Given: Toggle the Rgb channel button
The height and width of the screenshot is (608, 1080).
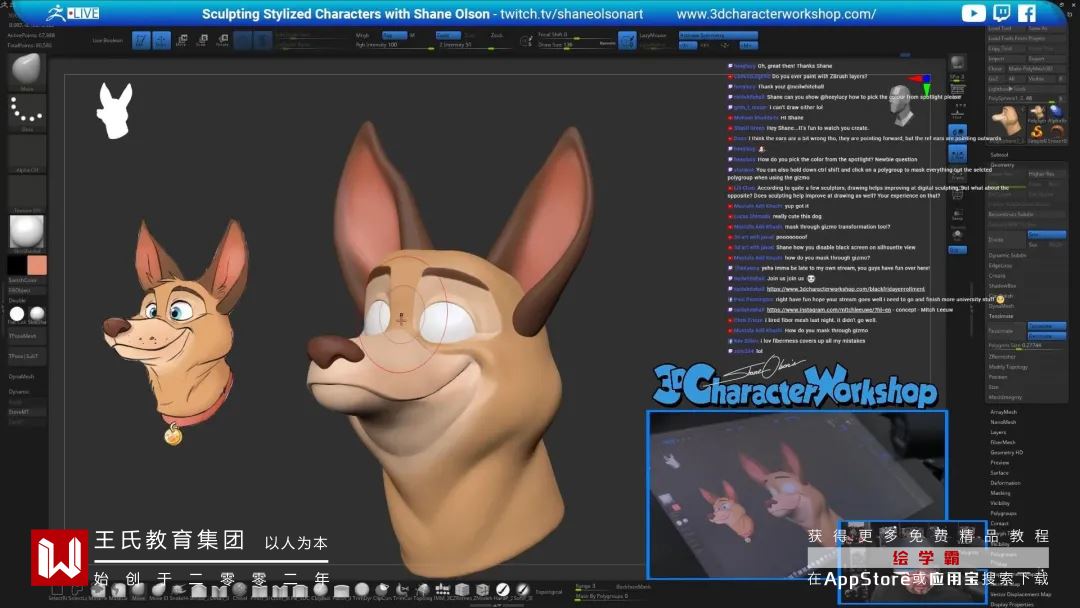Looking at the screenshot, I should point(394,35).
